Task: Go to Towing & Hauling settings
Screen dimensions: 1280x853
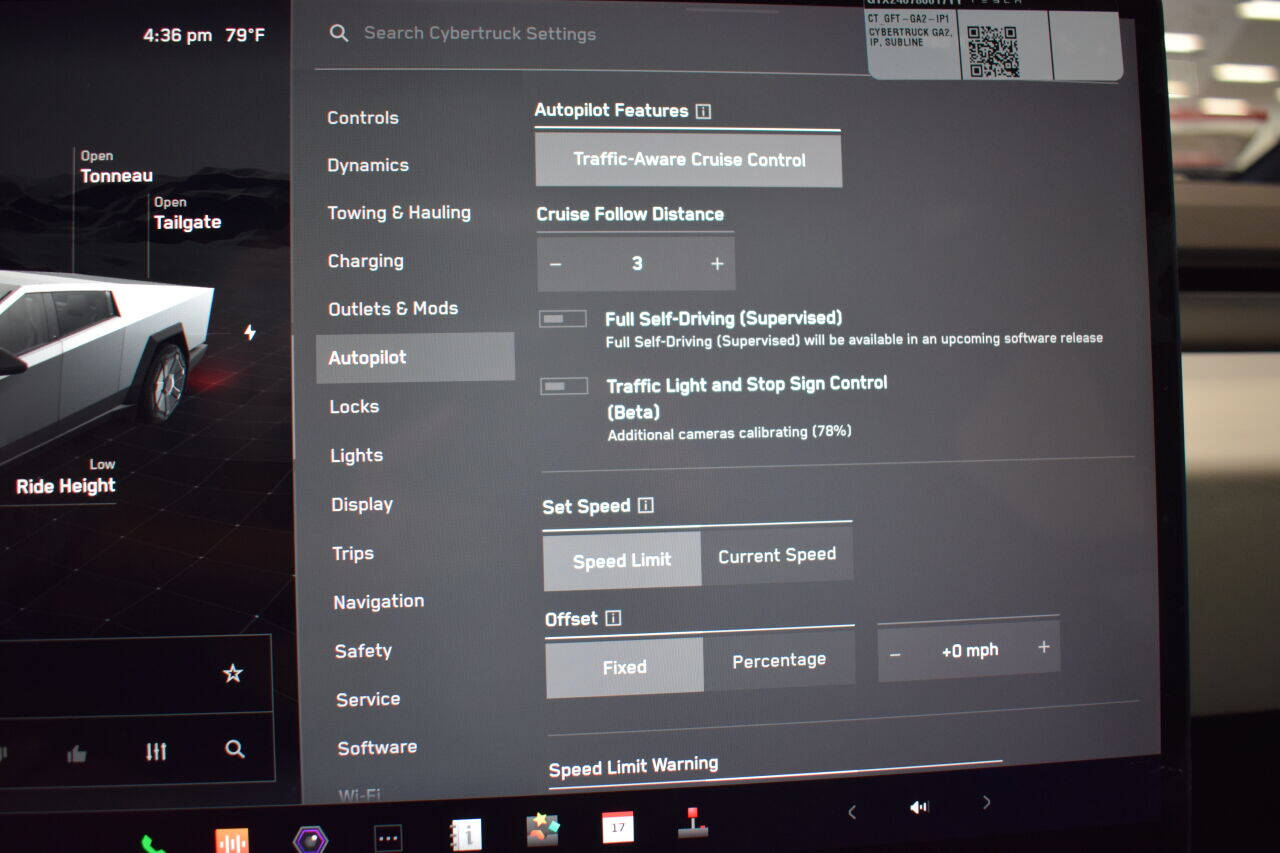Action: (x=399, y=213)
